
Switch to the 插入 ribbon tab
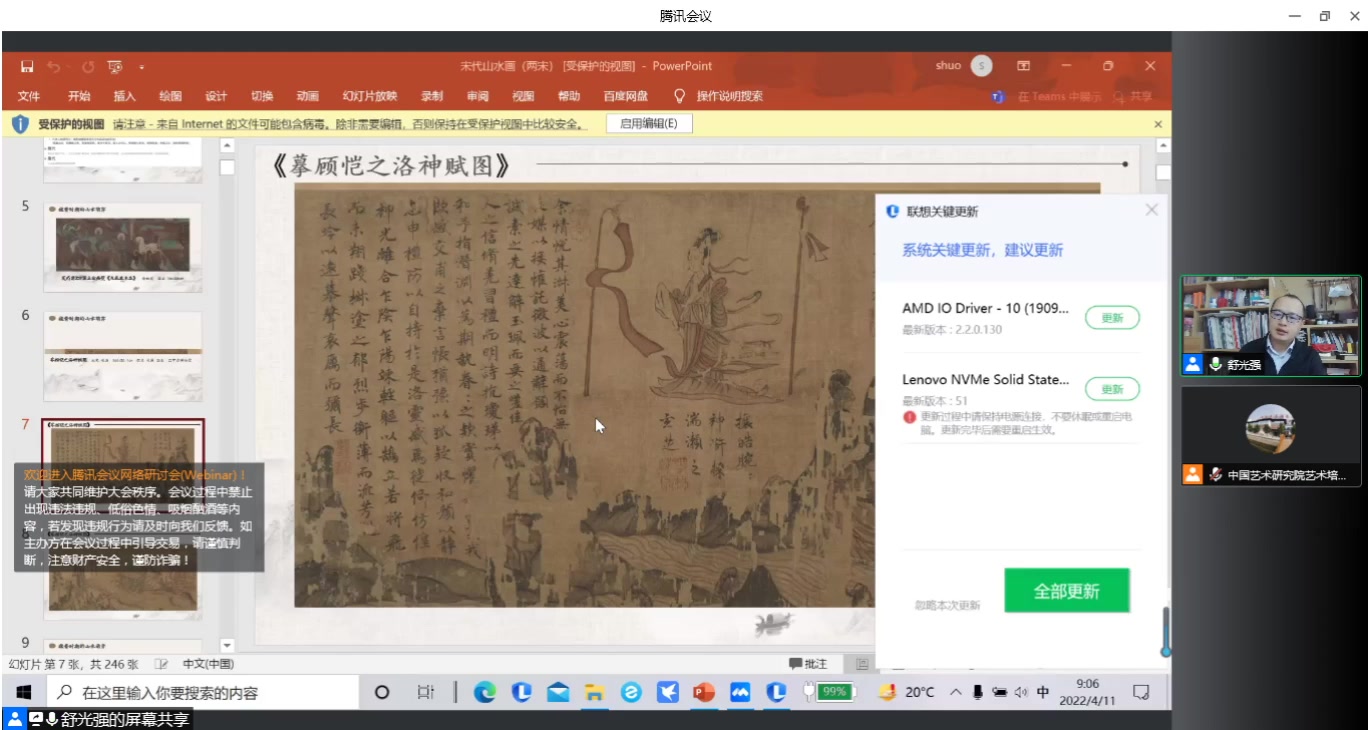pyautogui.click(x=125, y=96)
